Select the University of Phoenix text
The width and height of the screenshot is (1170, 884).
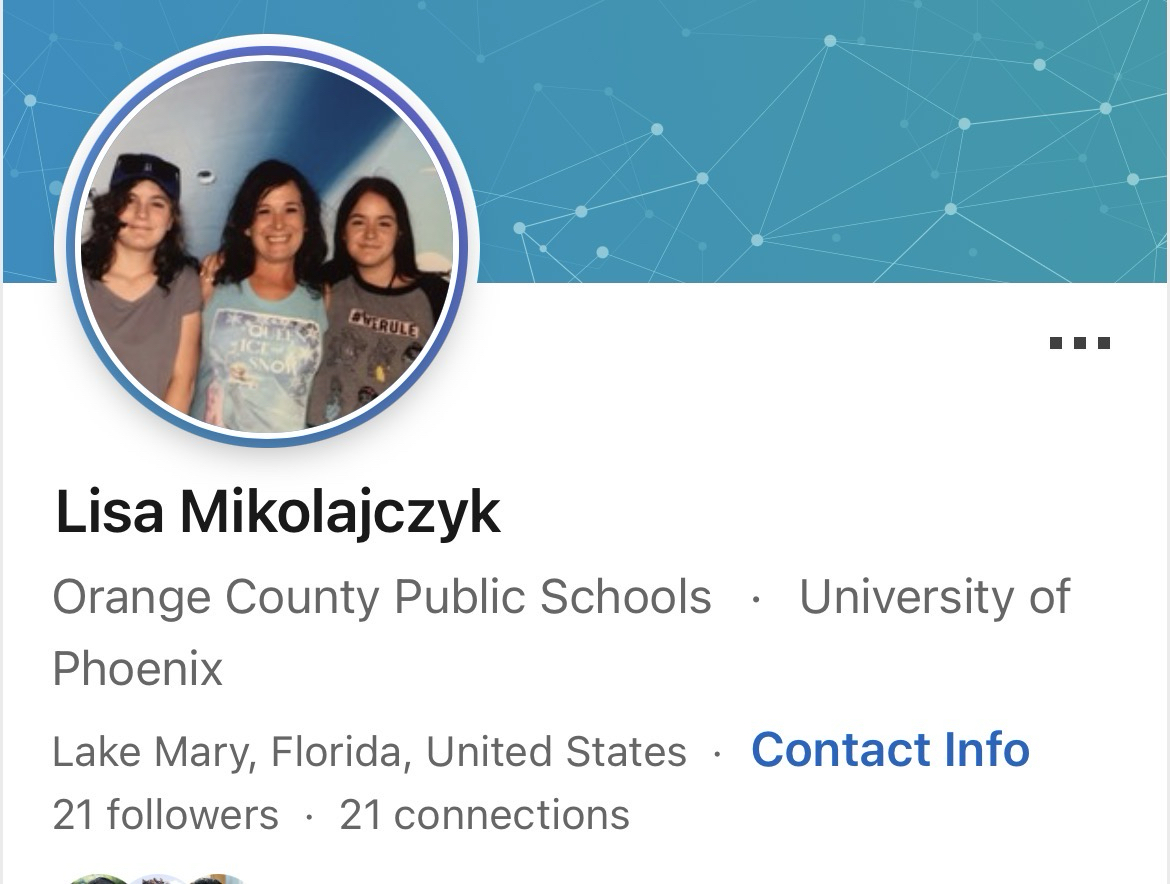coord(561,632)
